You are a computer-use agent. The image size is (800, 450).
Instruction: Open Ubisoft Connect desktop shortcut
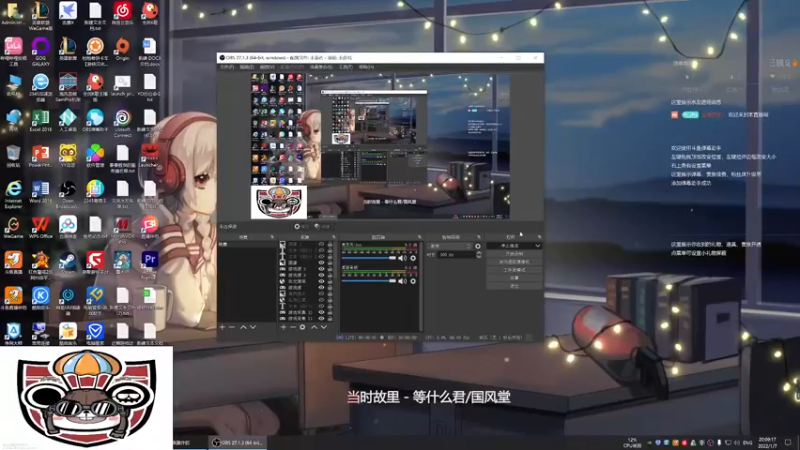click(122, 123)
